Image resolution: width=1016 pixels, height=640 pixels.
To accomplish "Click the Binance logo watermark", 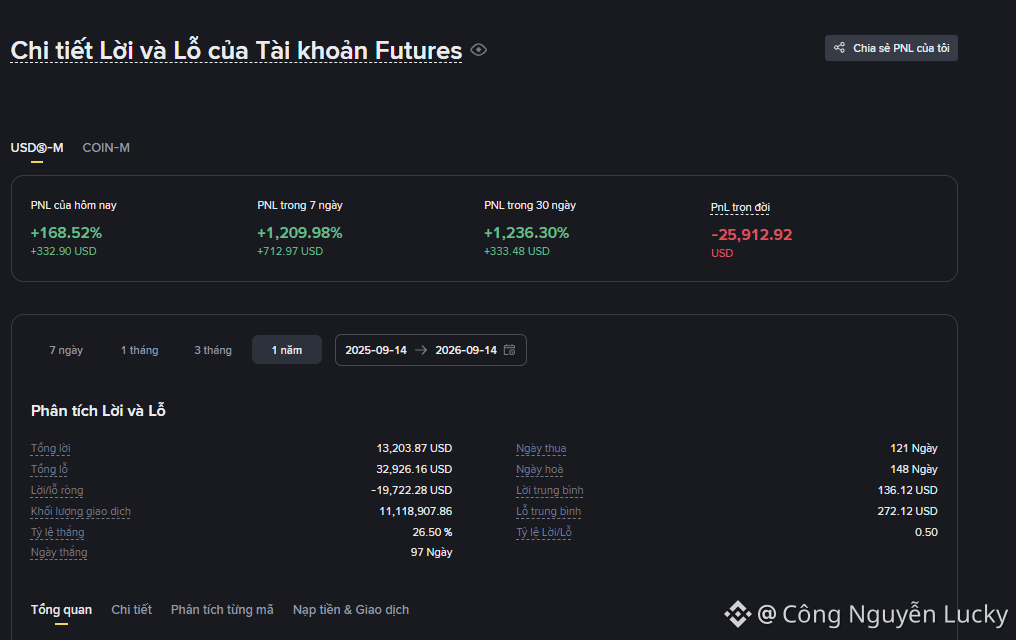I will pyautogui.click(x=737, y=614).
